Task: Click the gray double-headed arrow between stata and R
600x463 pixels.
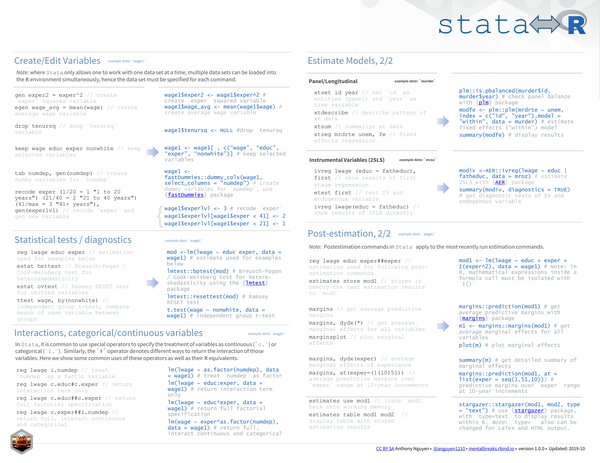Action: 545,24
